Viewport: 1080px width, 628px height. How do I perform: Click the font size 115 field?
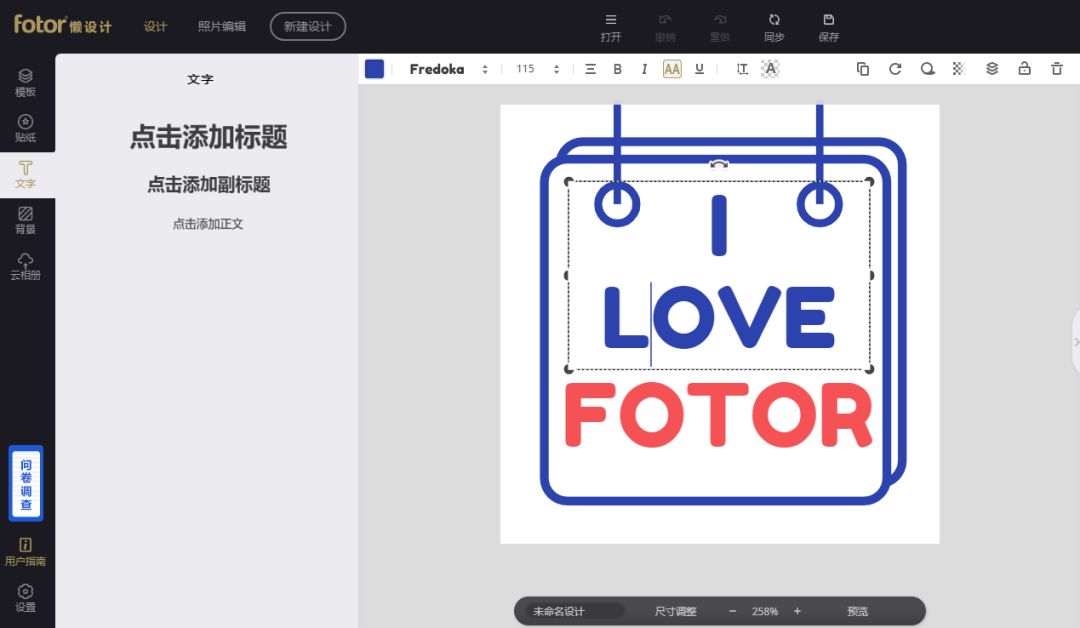(526, 69)
